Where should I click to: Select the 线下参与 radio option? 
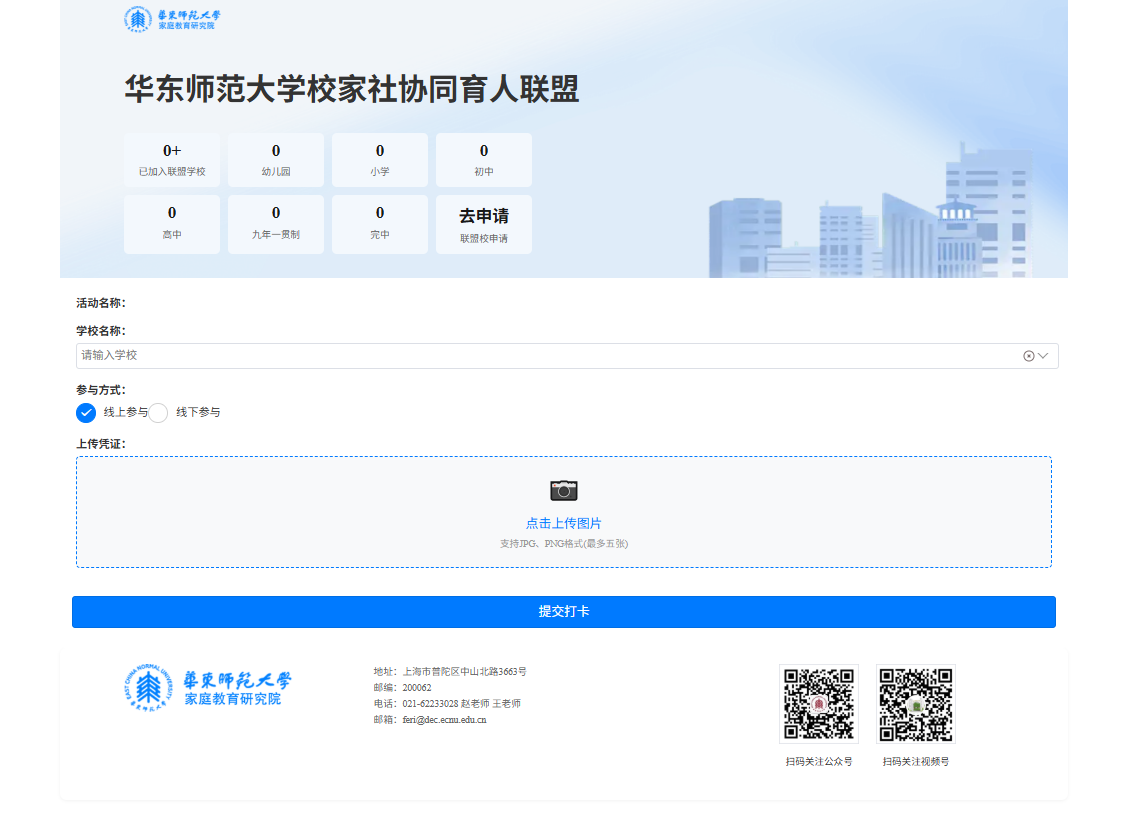(159, 413)
